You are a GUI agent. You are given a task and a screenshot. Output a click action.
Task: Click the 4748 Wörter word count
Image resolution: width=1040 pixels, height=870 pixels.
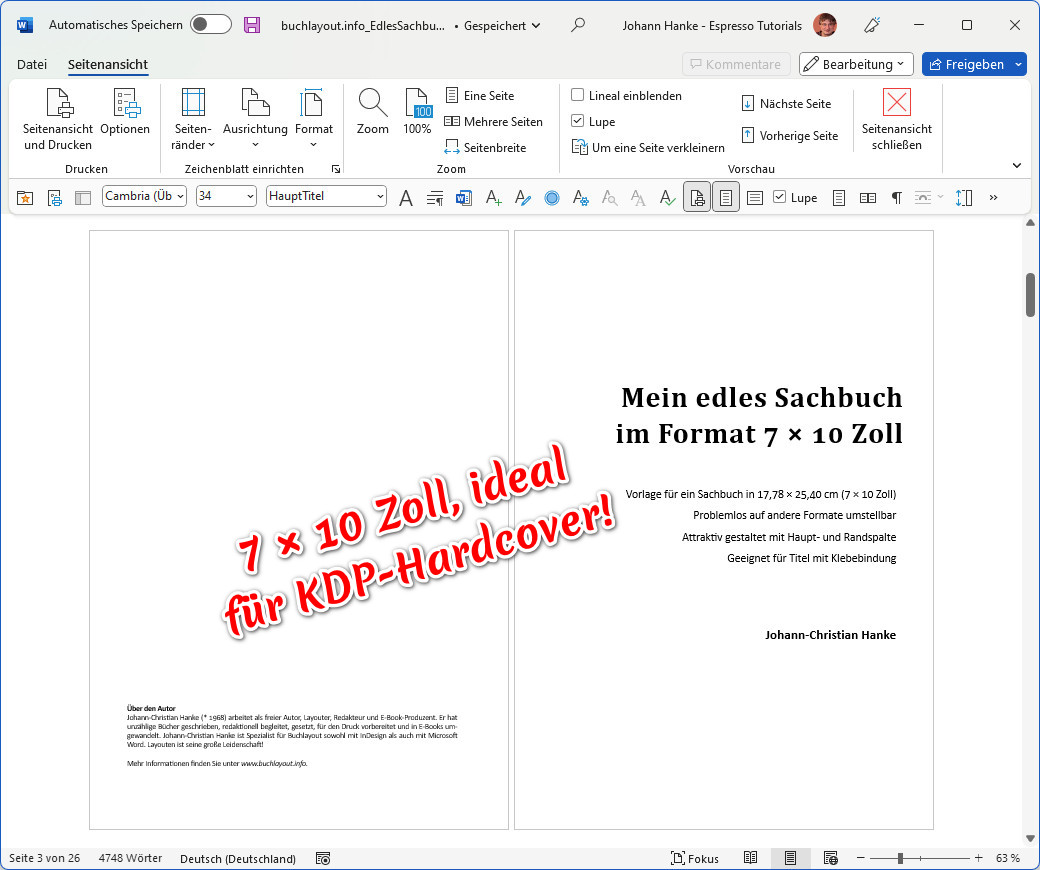tap(130, 858)
